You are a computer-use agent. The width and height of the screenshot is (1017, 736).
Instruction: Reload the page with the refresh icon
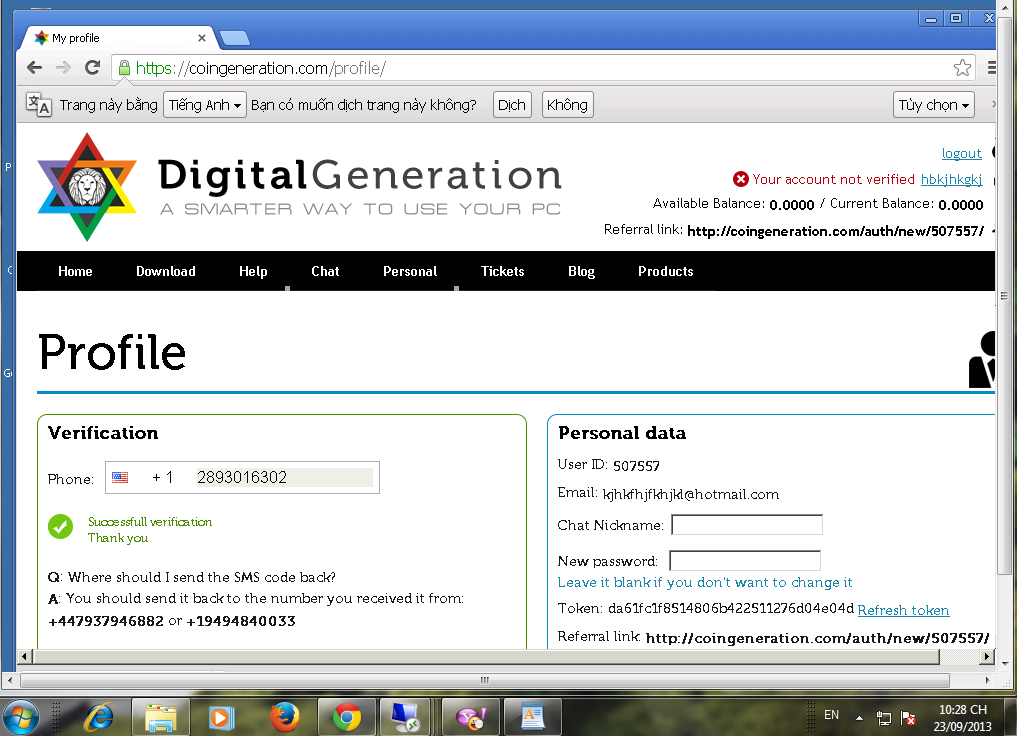pyautogui.click(x=92, y=67)
